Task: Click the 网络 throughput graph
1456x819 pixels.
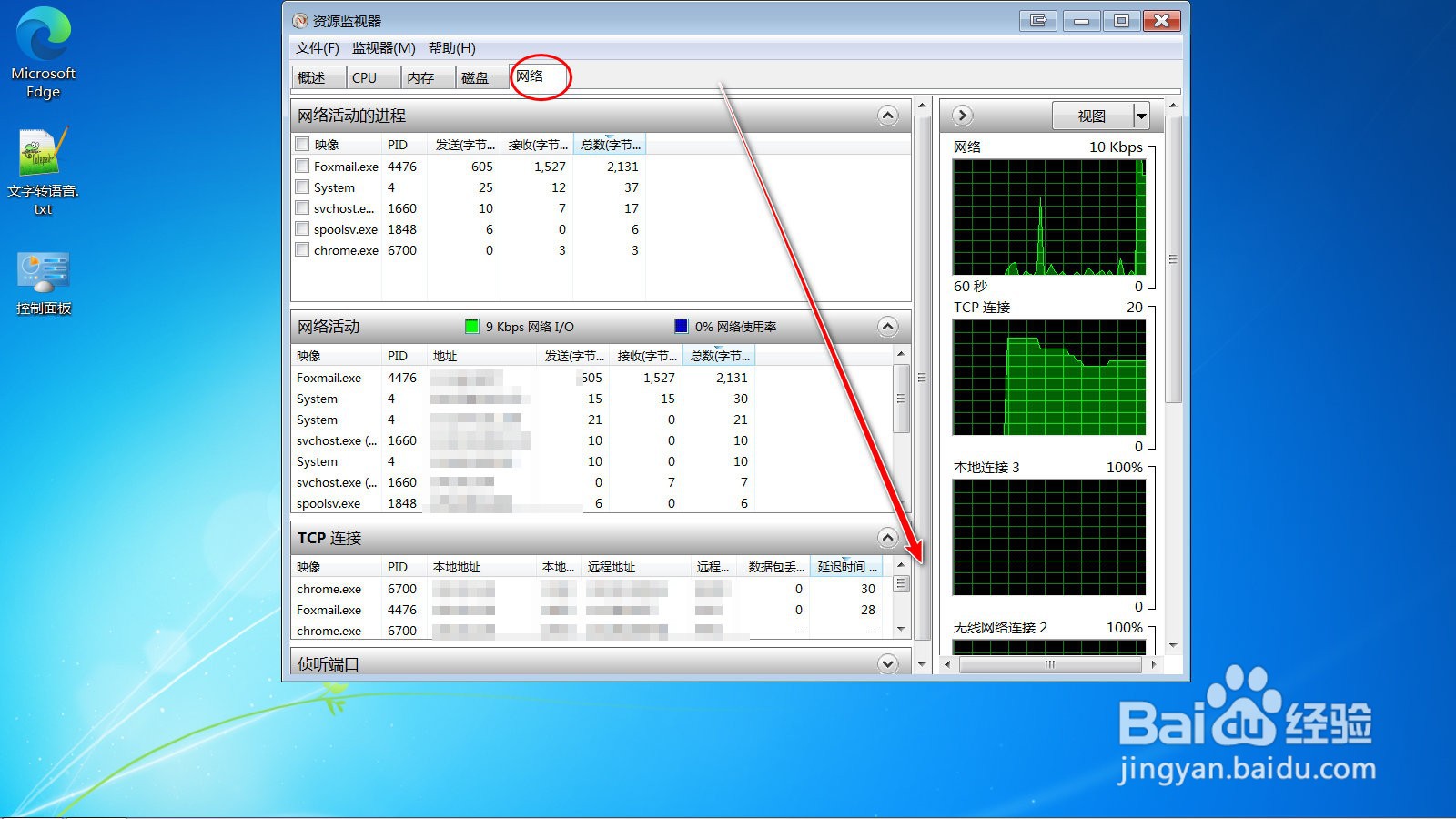Action: (x=1048, y=217)
